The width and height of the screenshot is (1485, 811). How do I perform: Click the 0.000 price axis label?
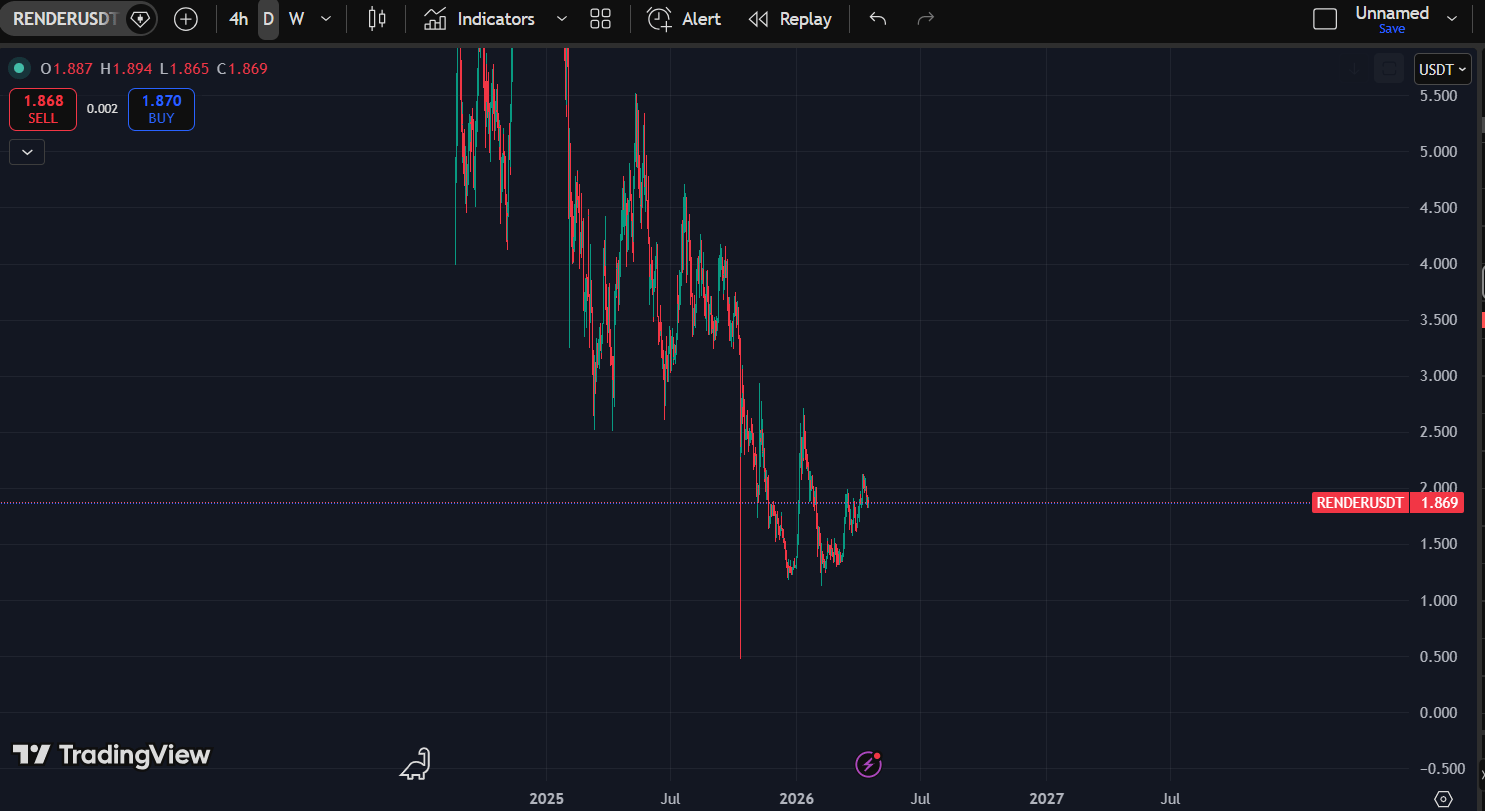(x=1438, y=712)
